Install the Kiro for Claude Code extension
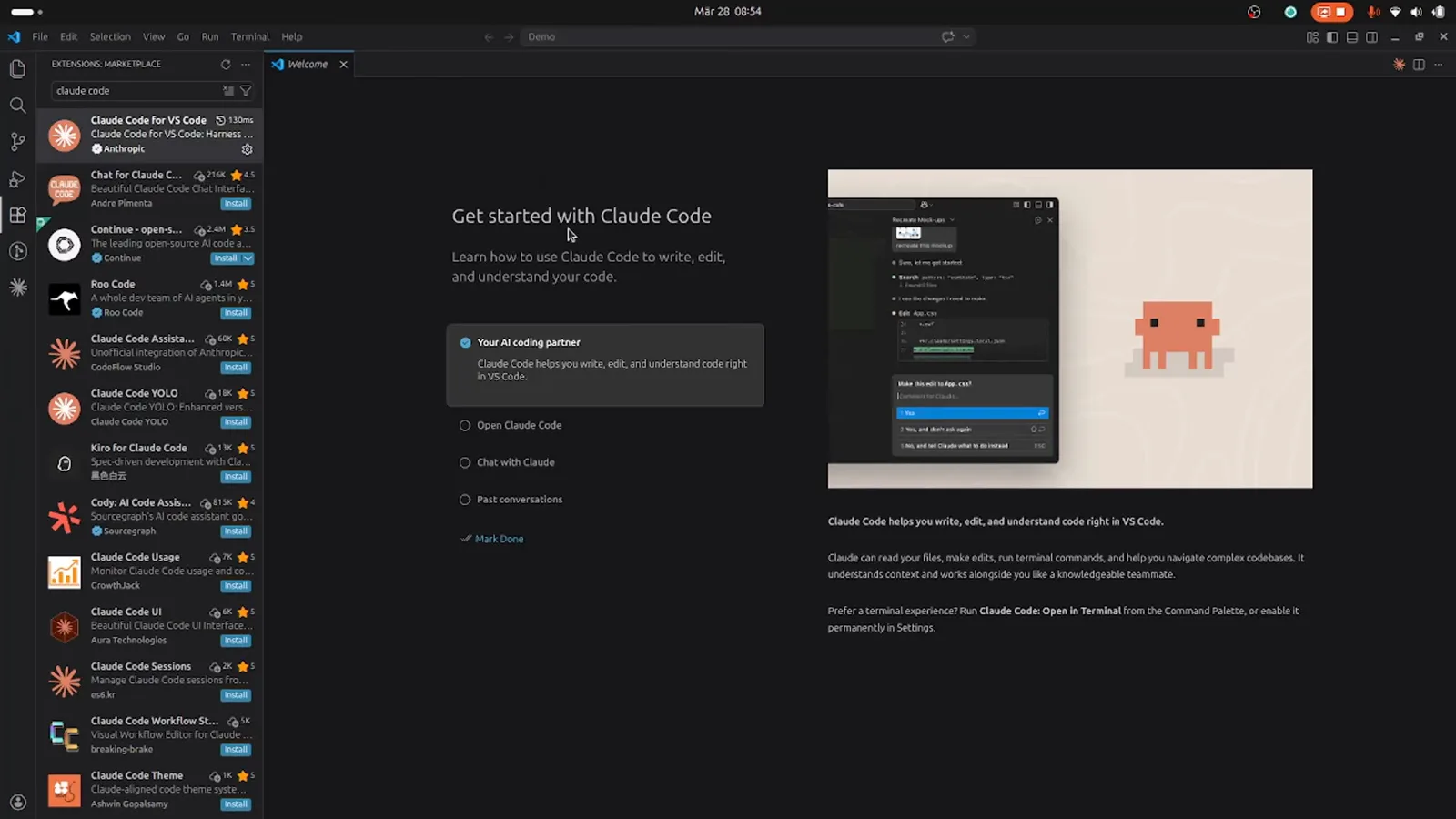 click(236, 477)
